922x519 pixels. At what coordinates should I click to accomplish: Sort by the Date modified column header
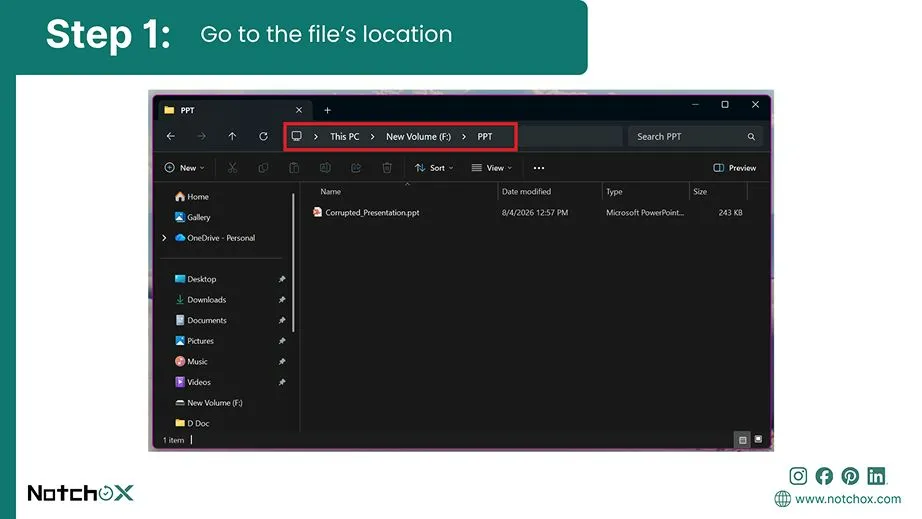pyautogui.click(x=526, y=192)
